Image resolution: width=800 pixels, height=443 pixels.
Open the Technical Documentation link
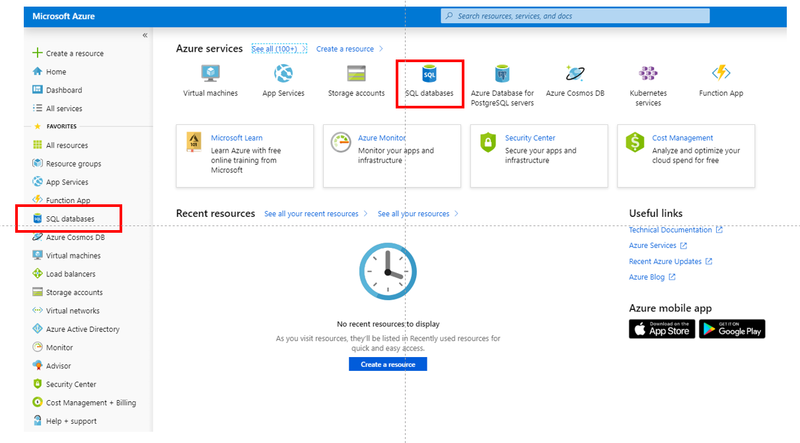pos(670,230)
